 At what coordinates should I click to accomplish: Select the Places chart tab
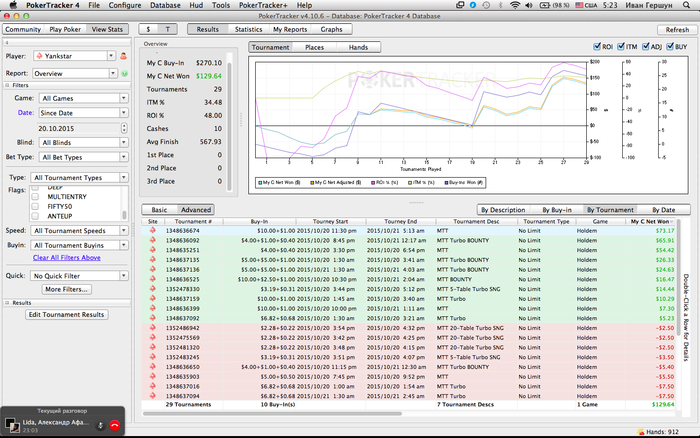point(314,47)
